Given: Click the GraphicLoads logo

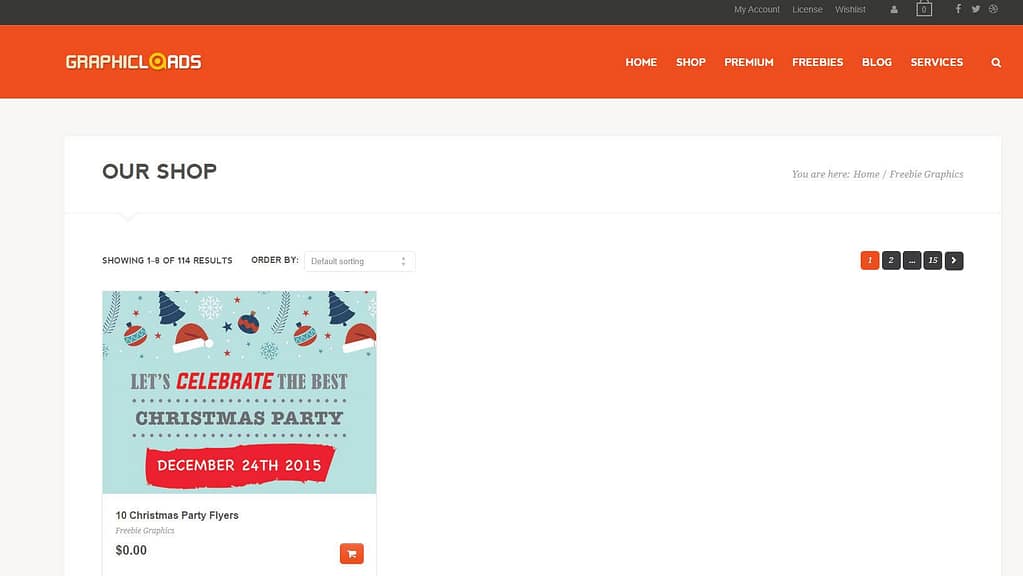Looking at the screenshot, I should (x=133, y=62).
